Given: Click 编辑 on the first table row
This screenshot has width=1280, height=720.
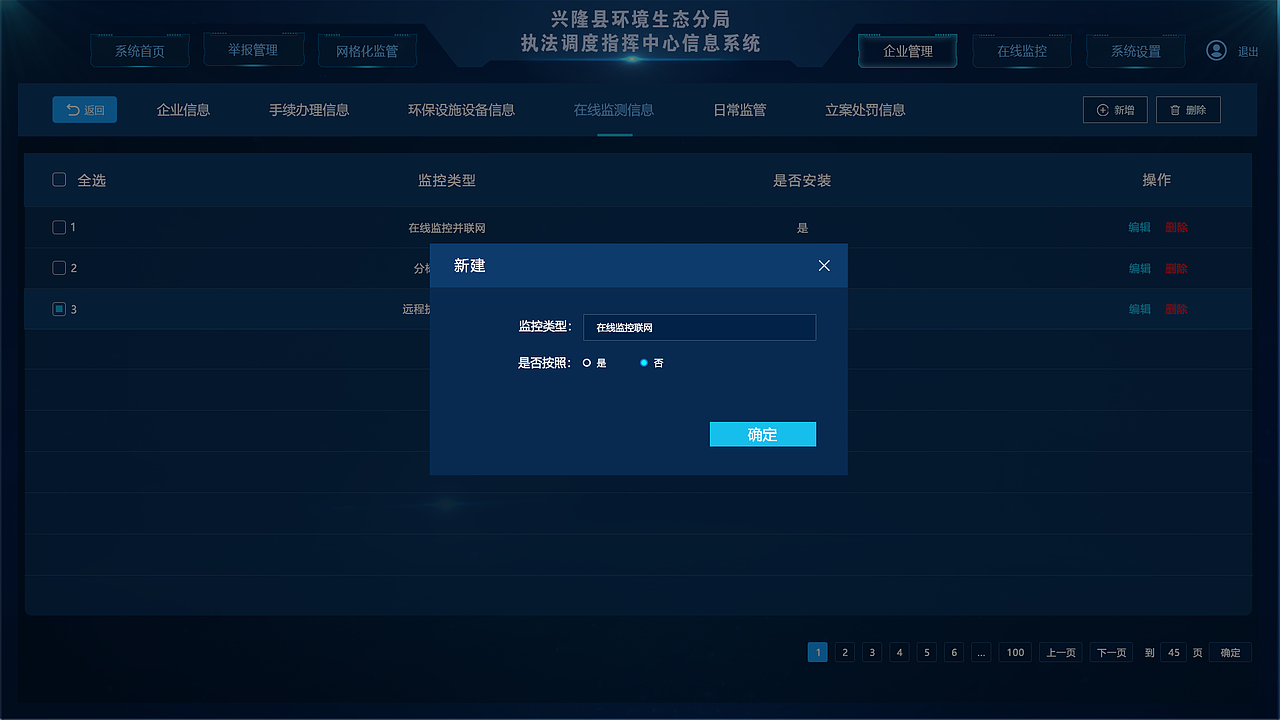Looking at the screenshot, I should pos(1139,227).
